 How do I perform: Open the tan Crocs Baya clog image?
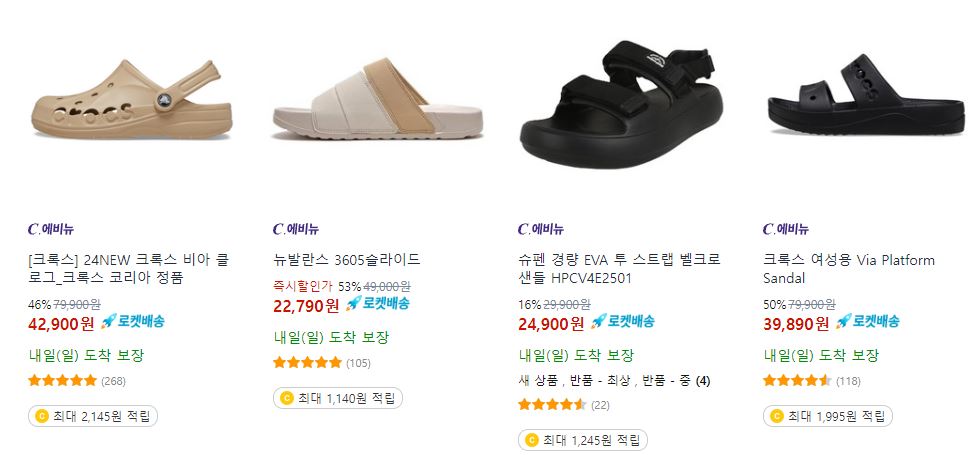point(132,99)
